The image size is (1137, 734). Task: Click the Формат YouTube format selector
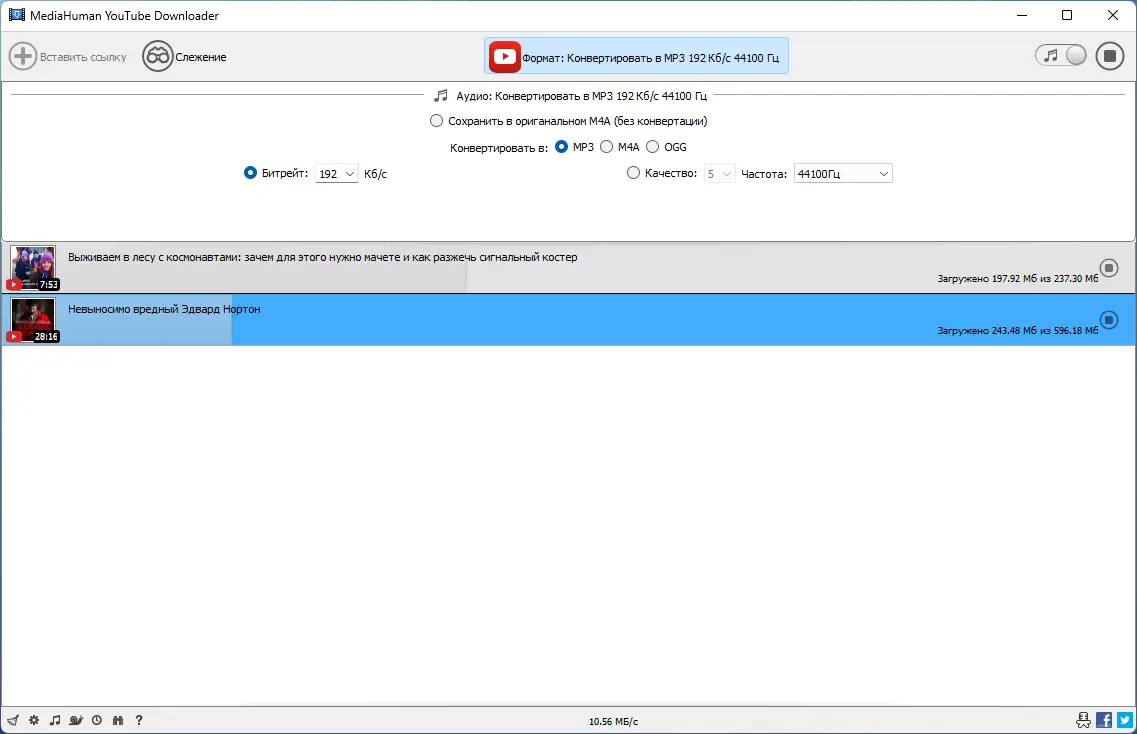pos(636,57)
